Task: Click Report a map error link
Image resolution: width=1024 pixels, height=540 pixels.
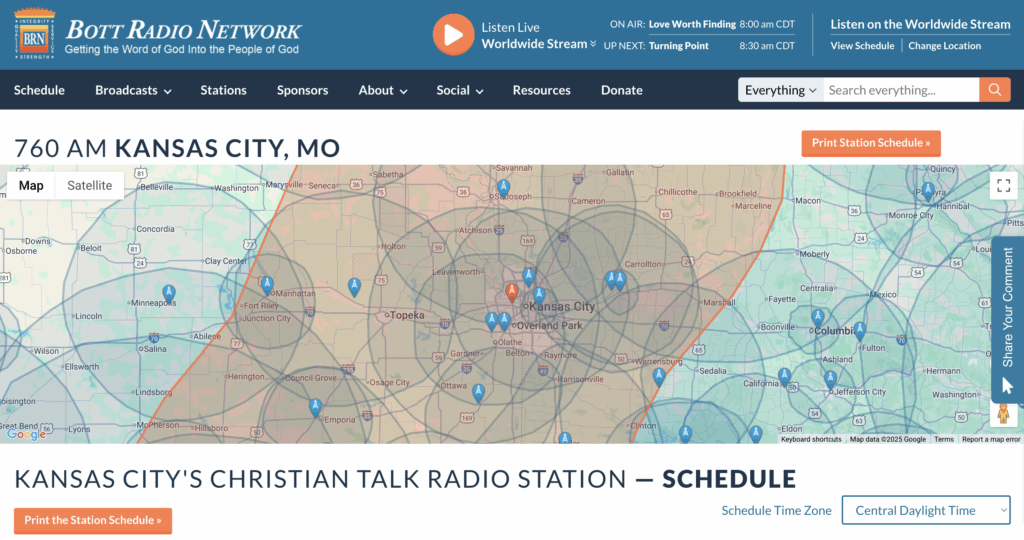Action: tap(991, 439)
